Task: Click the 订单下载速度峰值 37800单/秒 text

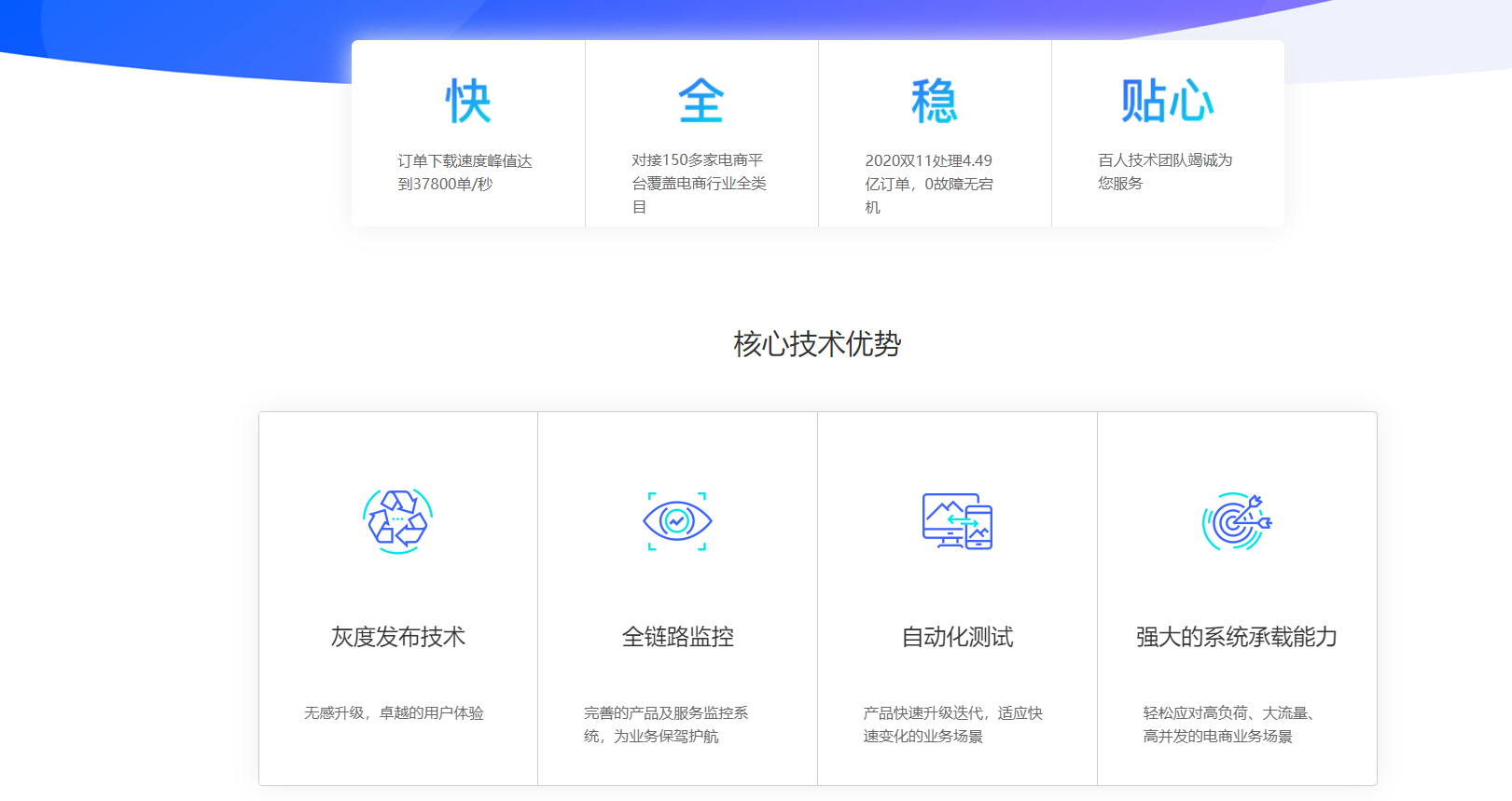Action: coord(465,173)
